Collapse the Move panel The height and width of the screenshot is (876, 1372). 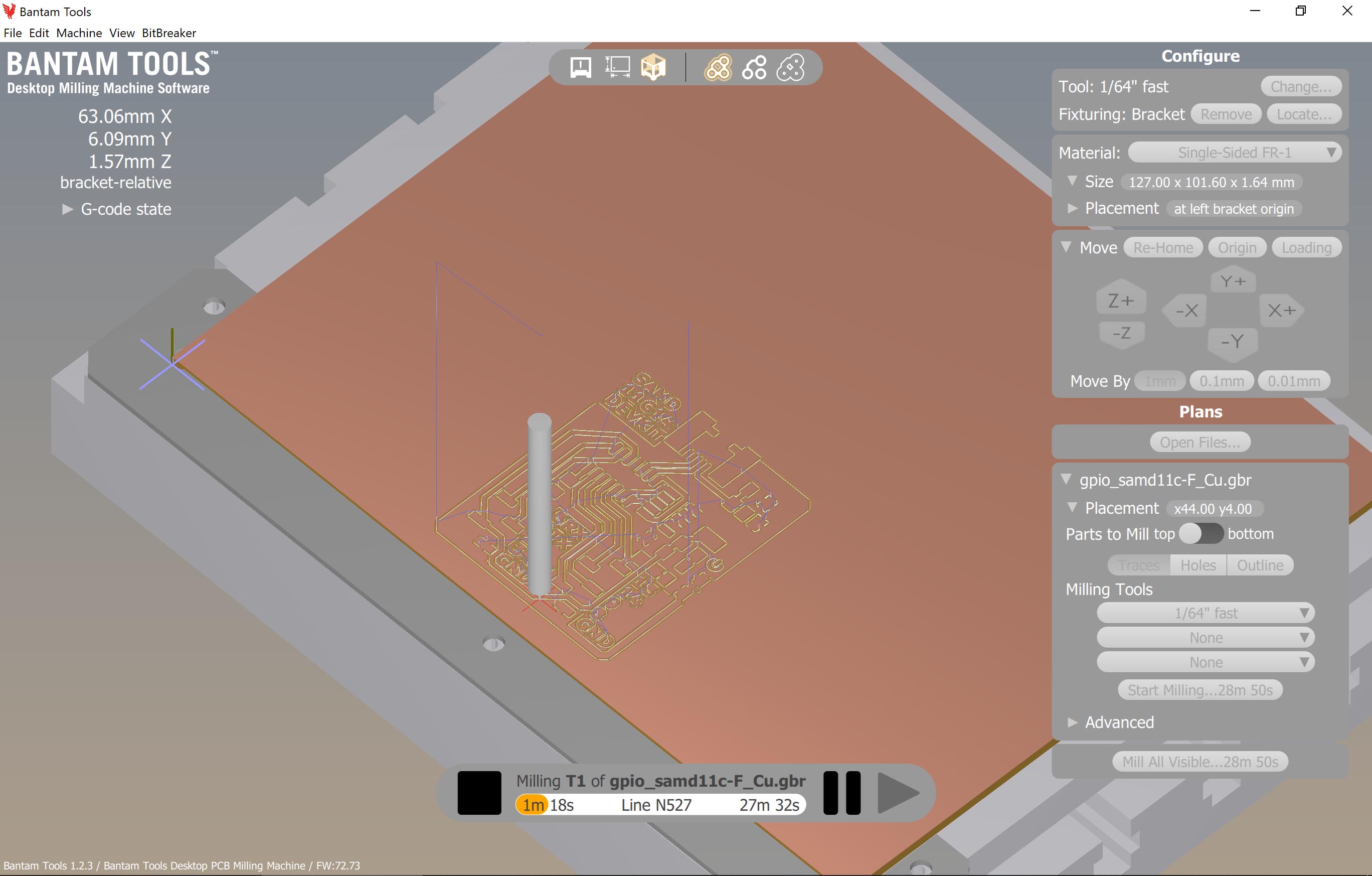click(x=1066, y=247)
